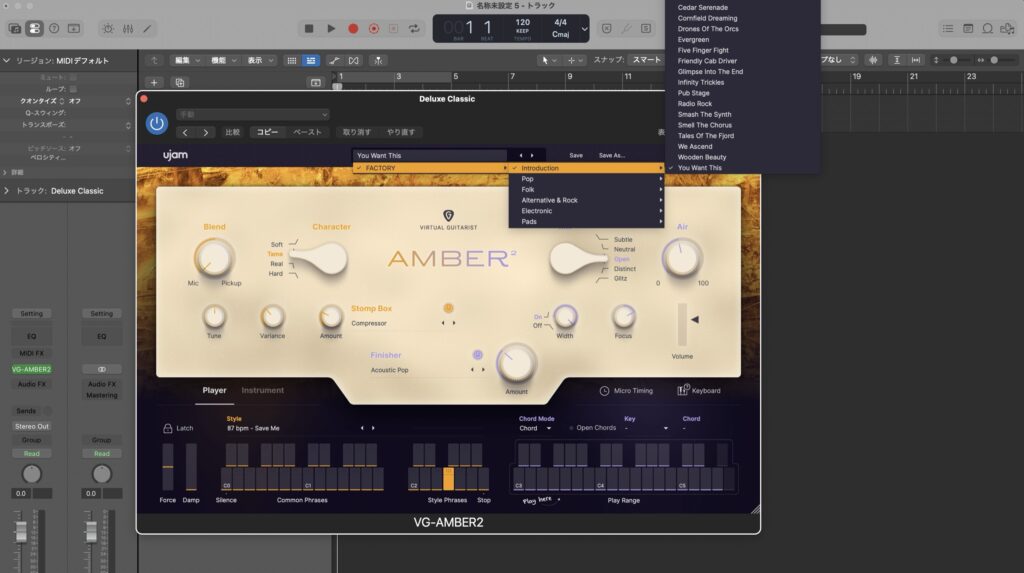The width and height of the screenshot is (1024, 573).
Task: Click the Amber Save button
Action: 576,156
